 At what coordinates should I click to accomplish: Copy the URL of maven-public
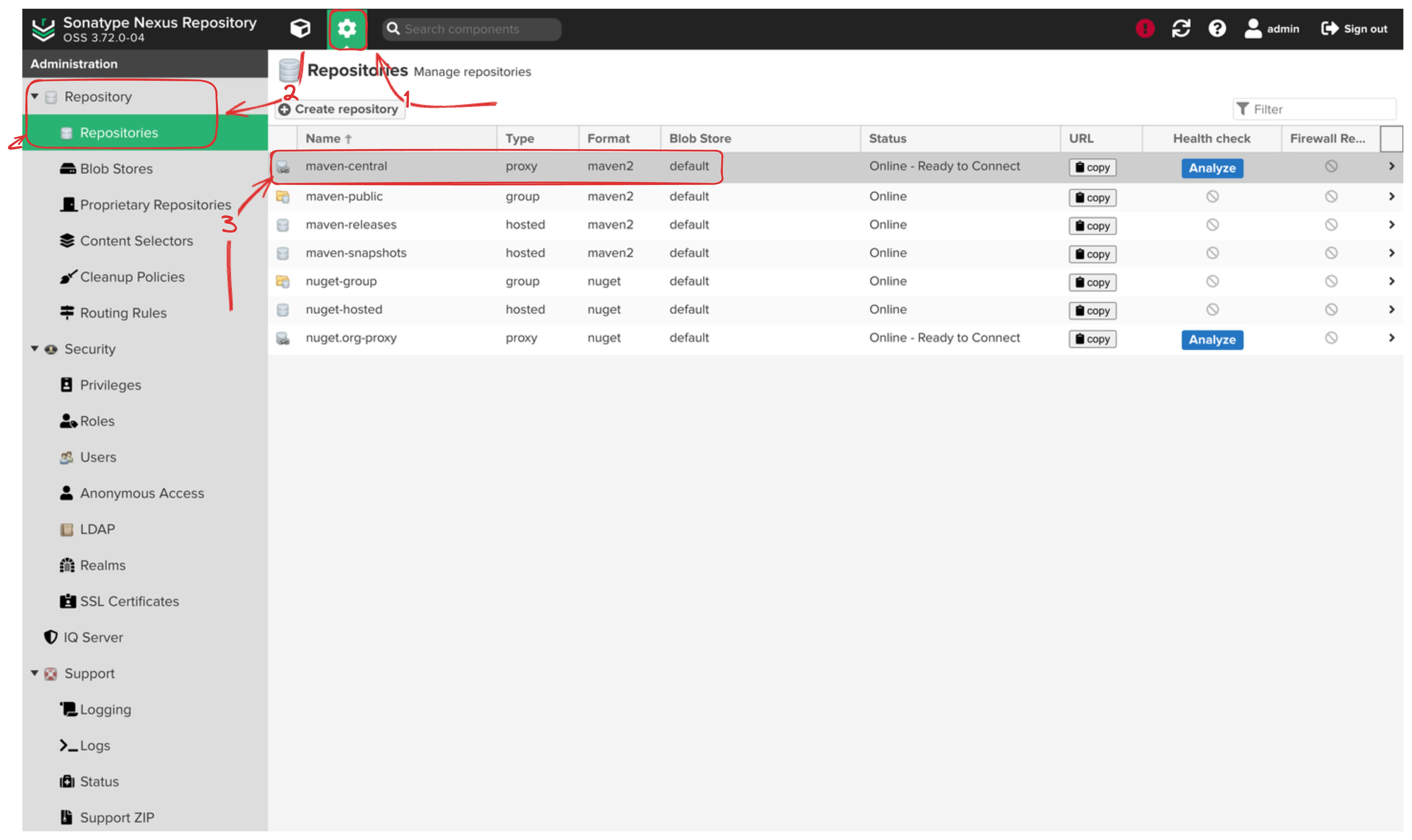(1092, 198)
